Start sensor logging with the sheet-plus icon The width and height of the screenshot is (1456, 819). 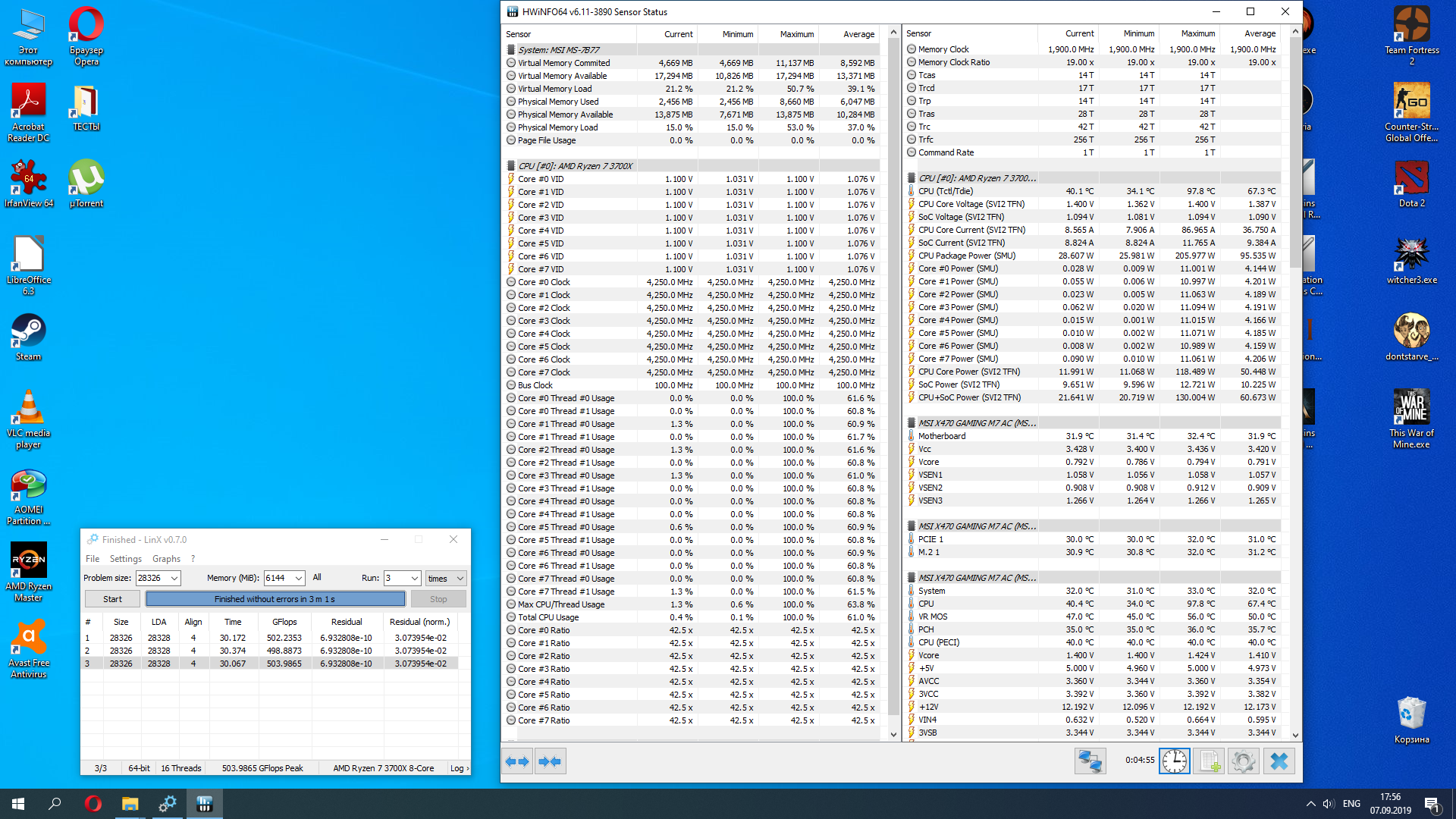[1209, 761]
